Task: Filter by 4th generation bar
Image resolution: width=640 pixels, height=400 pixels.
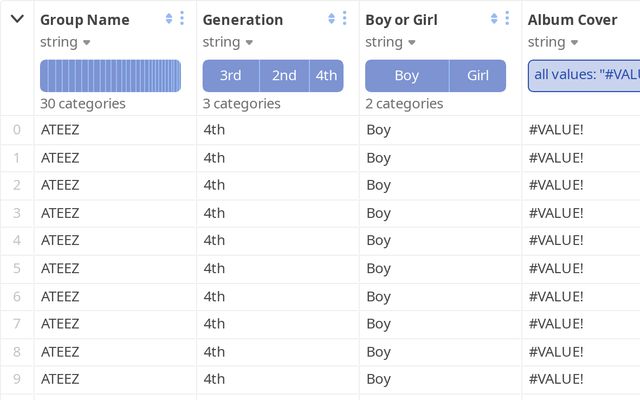Action: 326,76
